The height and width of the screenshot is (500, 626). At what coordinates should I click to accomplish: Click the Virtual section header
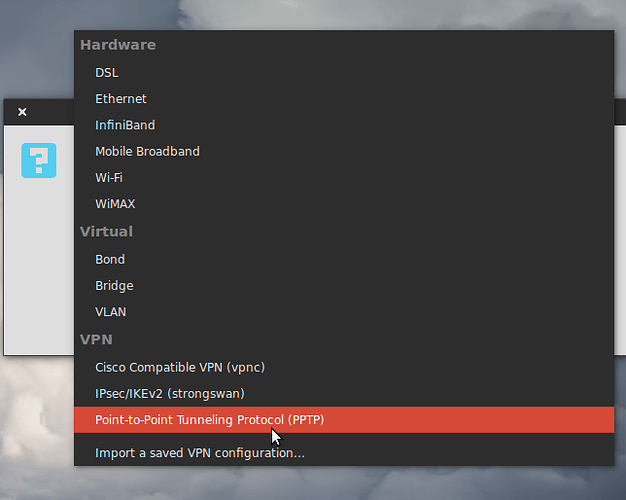coord(106,231)
